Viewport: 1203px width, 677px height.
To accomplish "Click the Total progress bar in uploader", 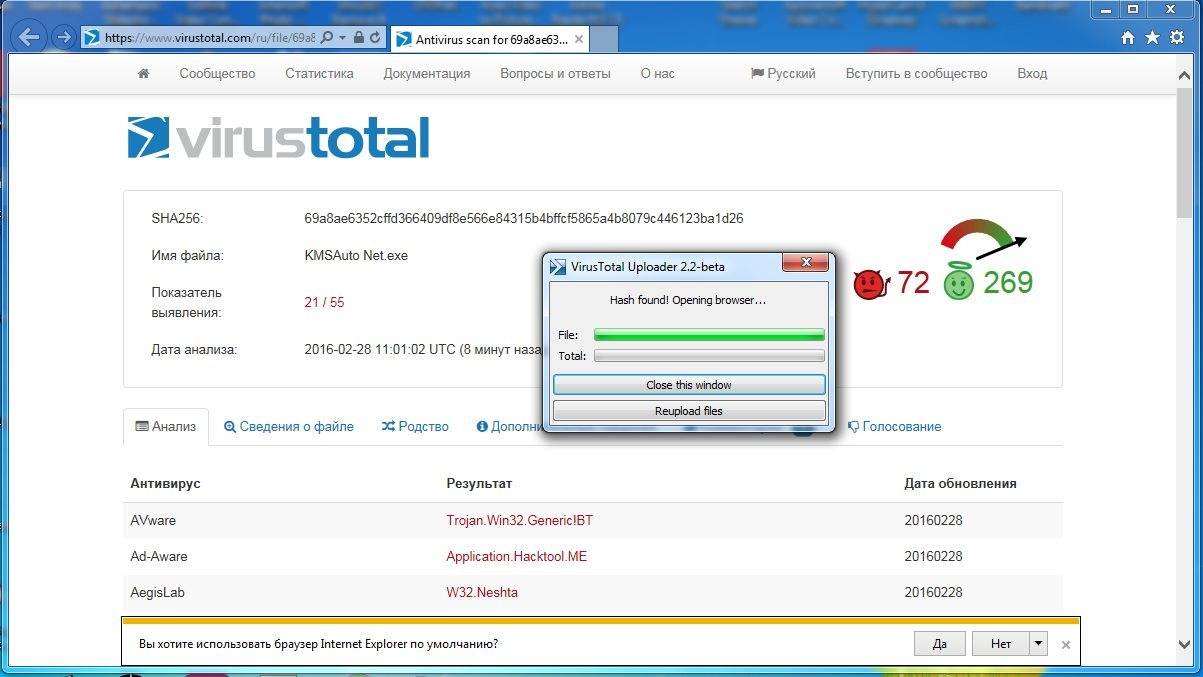I will click(x=709, y=355).
